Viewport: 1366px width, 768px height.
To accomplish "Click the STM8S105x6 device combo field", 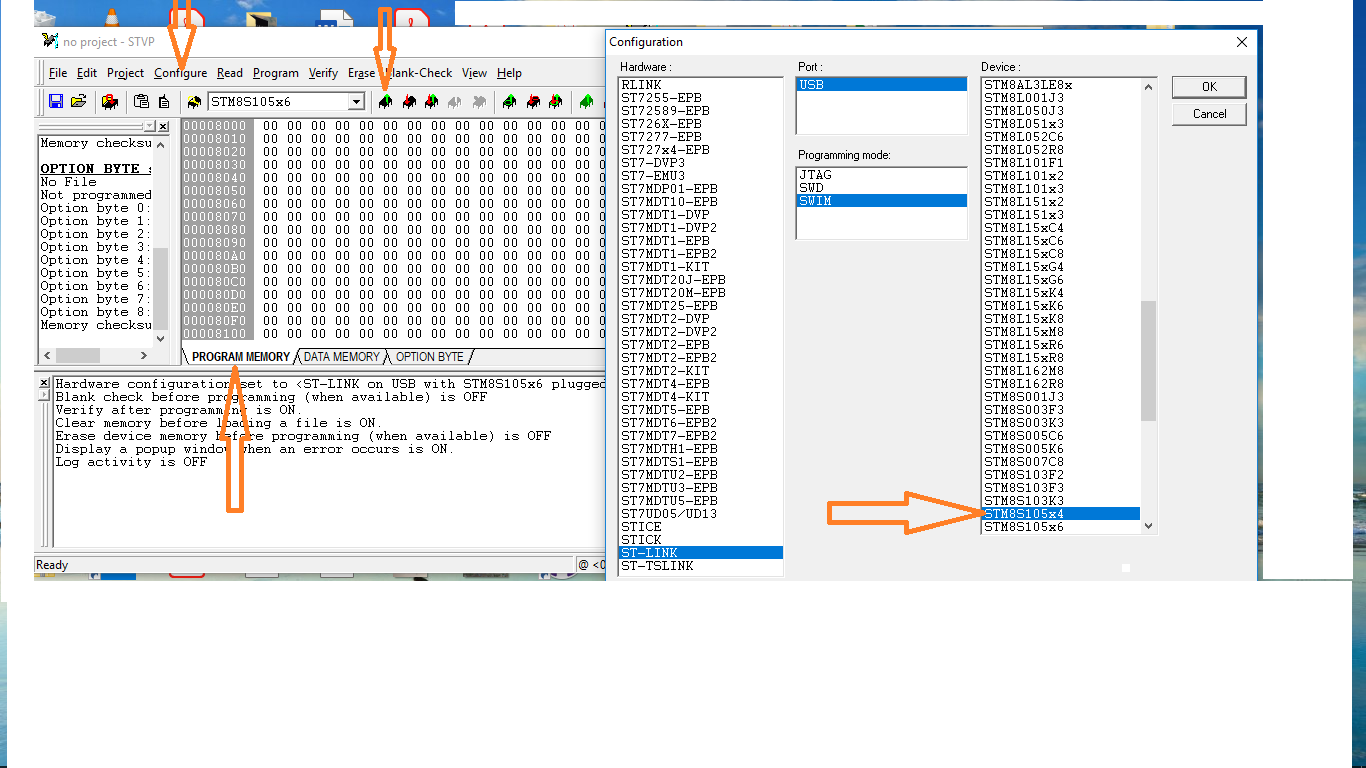I will click(x=286, y=102).
